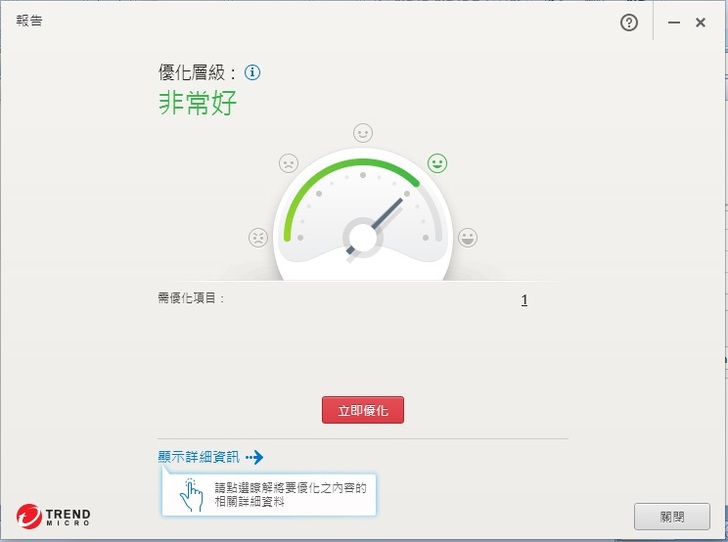Click the tooltip text 請點選瞭解將要優化之內容的相關詳細資料
The width and height of the screenshot is (728, 542).
point(290,495)
